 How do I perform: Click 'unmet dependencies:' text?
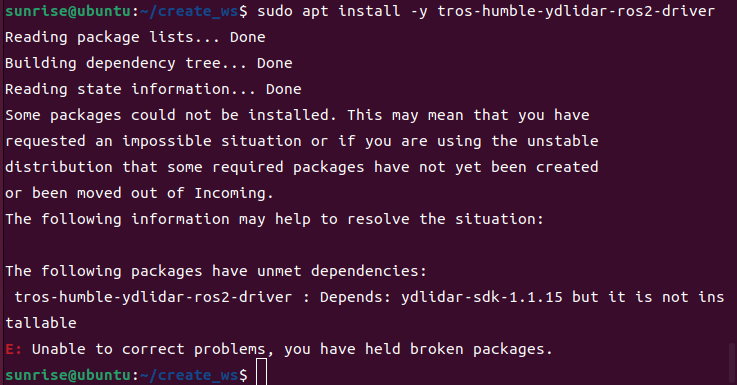click(342, 271)
